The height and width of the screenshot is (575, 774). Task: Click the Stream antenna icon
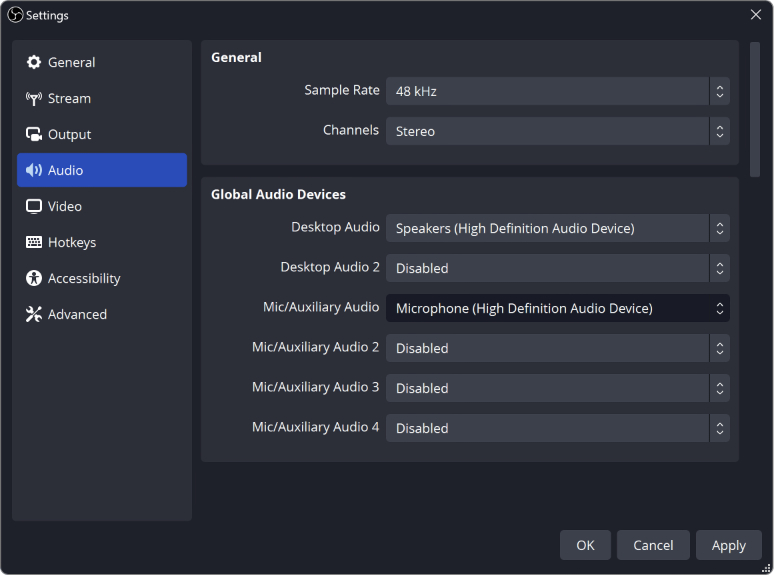(x=34, y=98)
